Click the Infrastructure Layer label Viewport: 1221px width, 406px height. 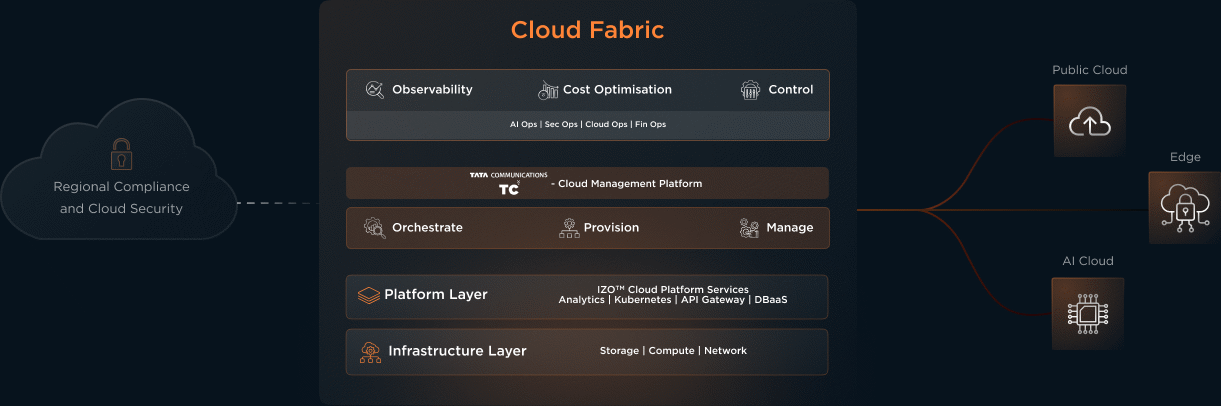point(457,351)
